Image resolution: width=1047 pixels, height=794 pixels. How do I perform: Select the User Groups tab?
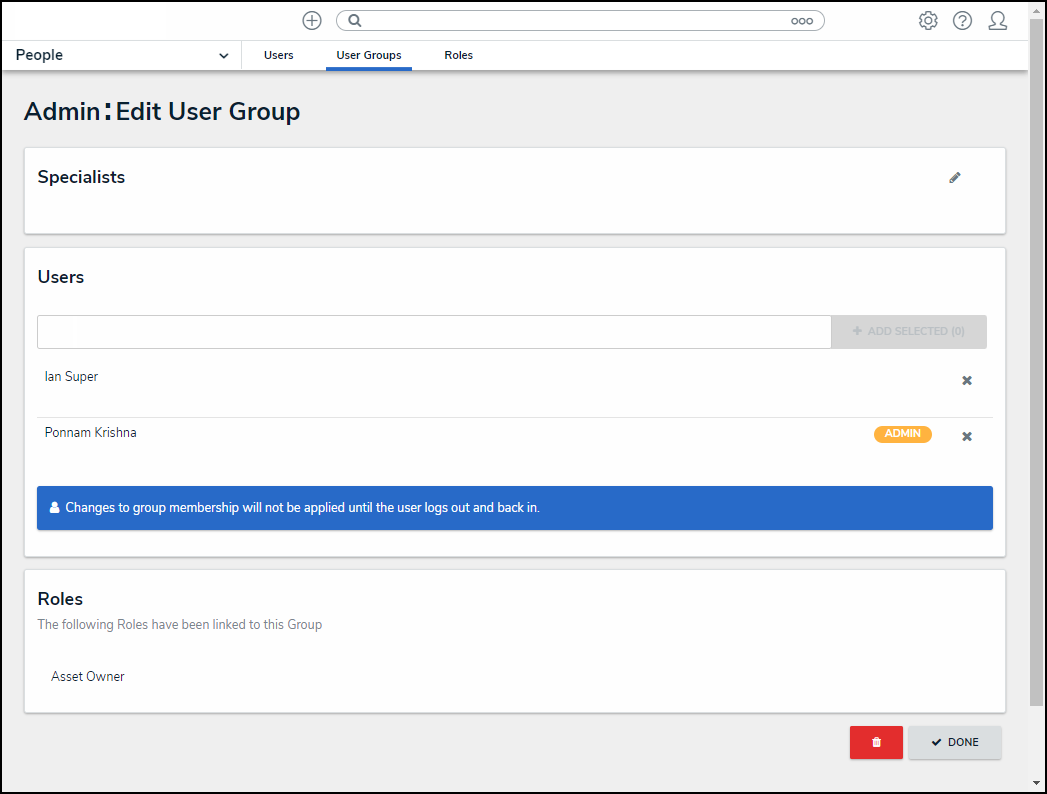(369, 56)
